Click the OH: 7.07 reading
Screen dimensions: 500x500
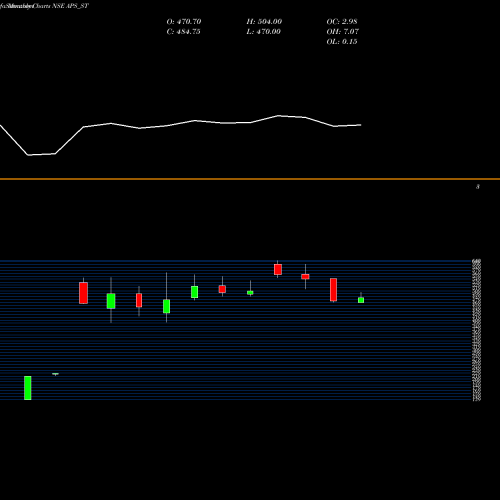tap(342, 32)
